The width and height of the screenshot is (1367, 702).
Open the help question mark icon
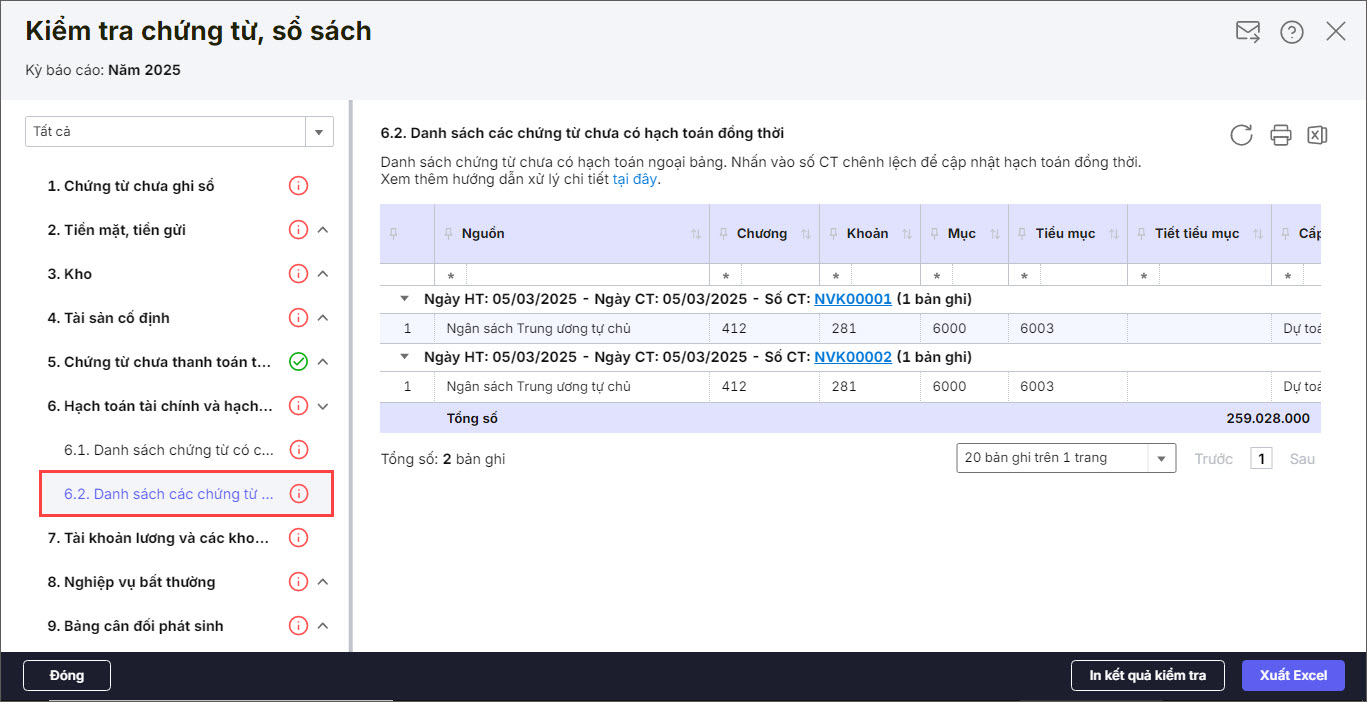pyautogui.click(x=1292, y=32)
